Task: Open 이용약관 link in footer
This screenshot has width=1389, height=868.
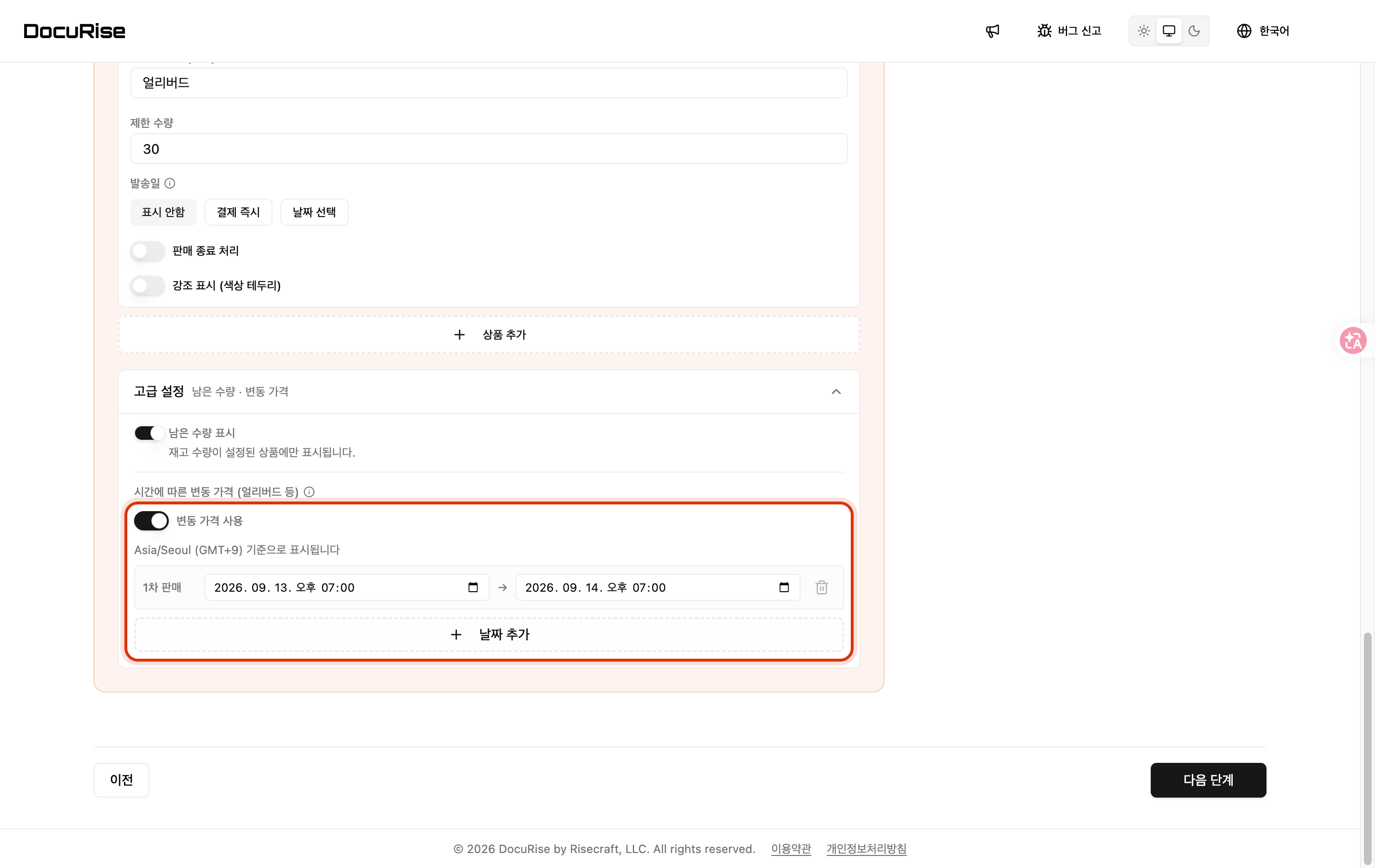Action: (791, 849)
